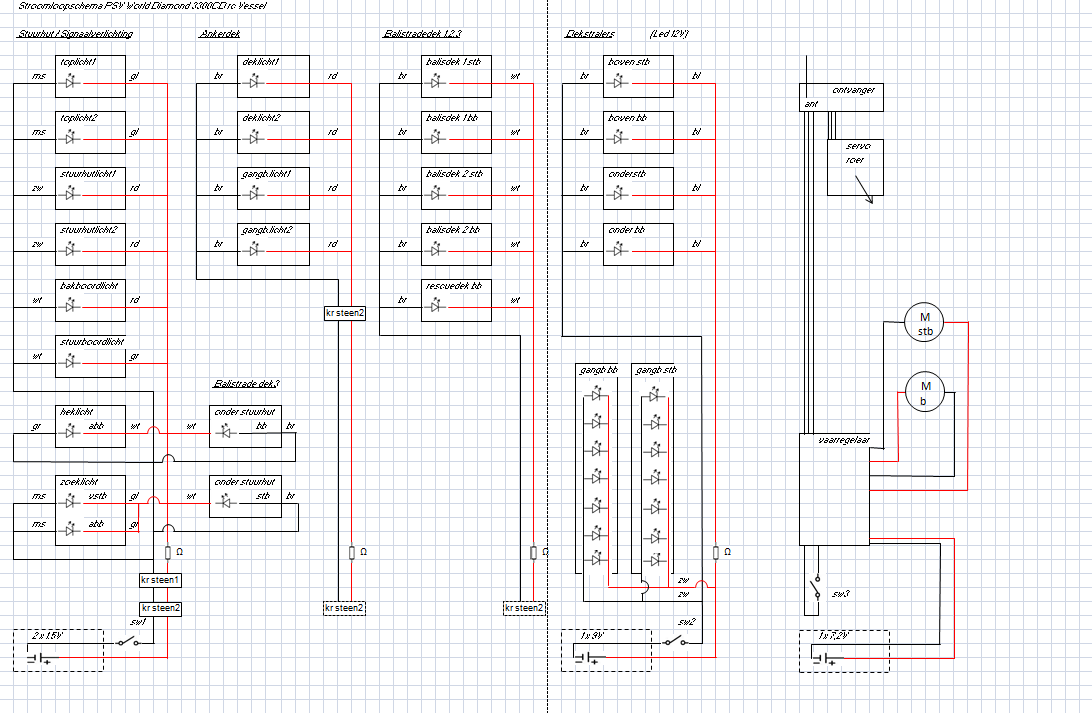
Task: Select the onder stuurhut bb box
Action: pyautogui.click(x=245, y=426)
